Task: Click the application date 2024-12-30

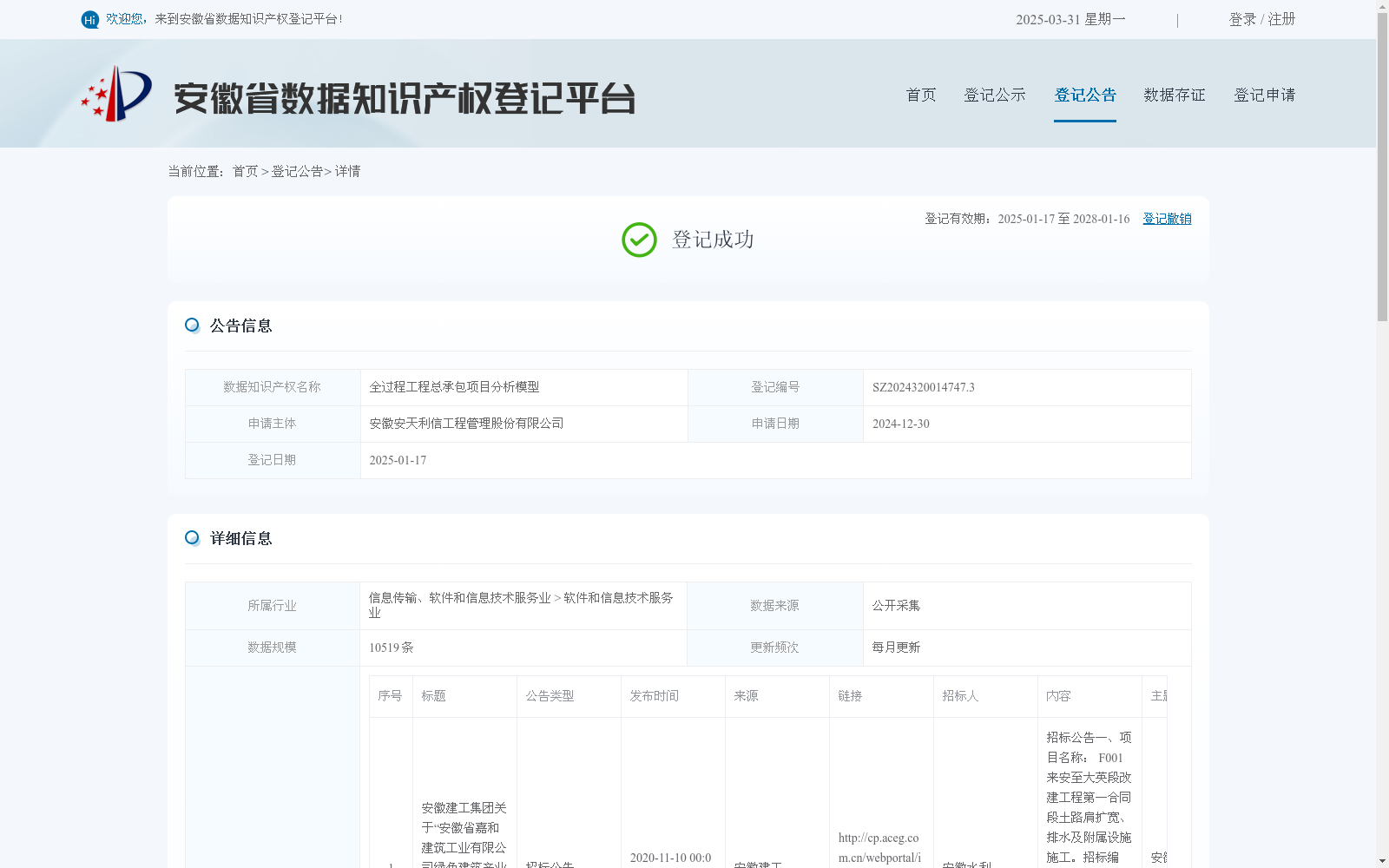Action: coord(901,424)
